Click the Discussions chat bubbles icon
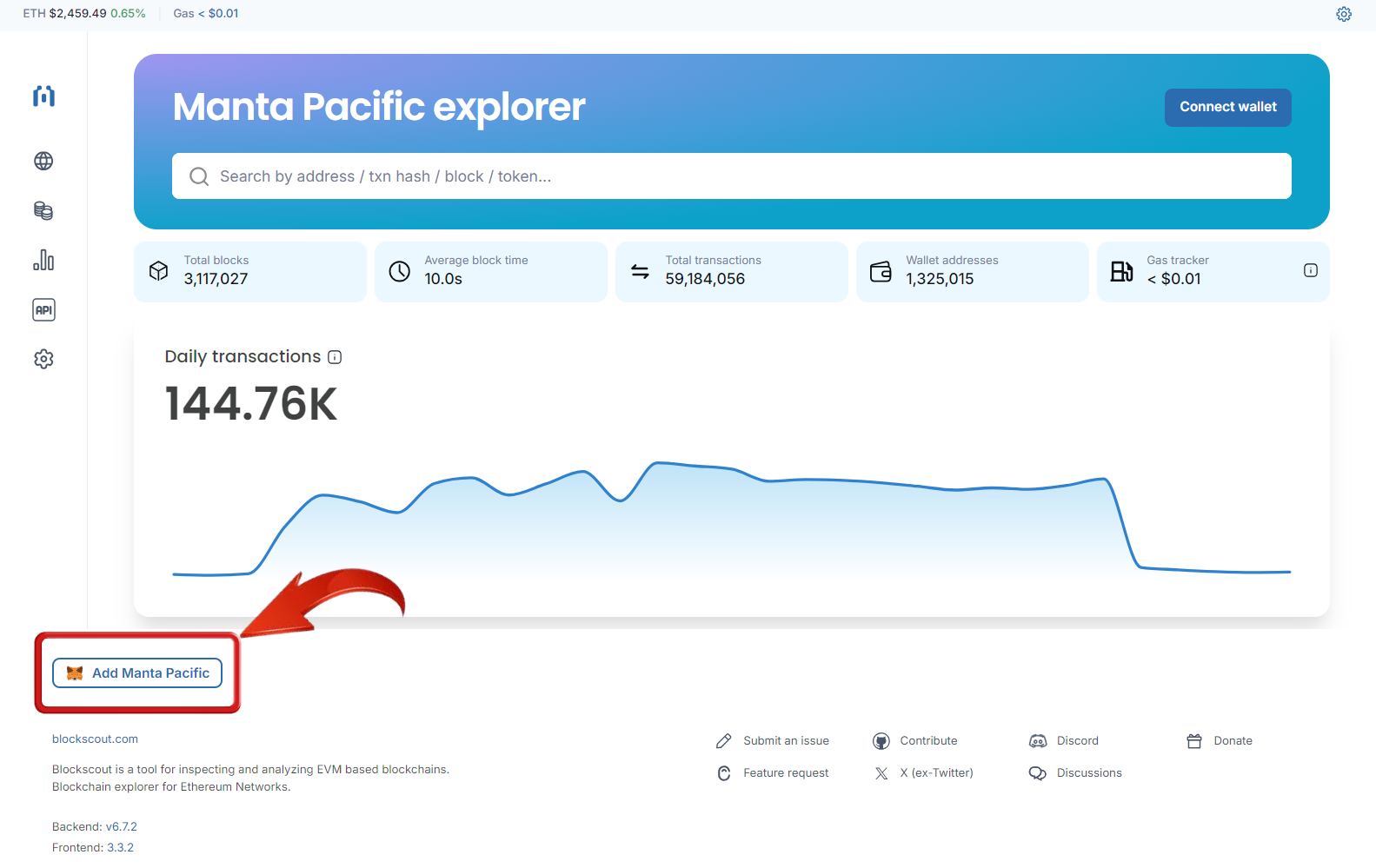Viewport: 1376px width, 868px height. coord(1038,773)
